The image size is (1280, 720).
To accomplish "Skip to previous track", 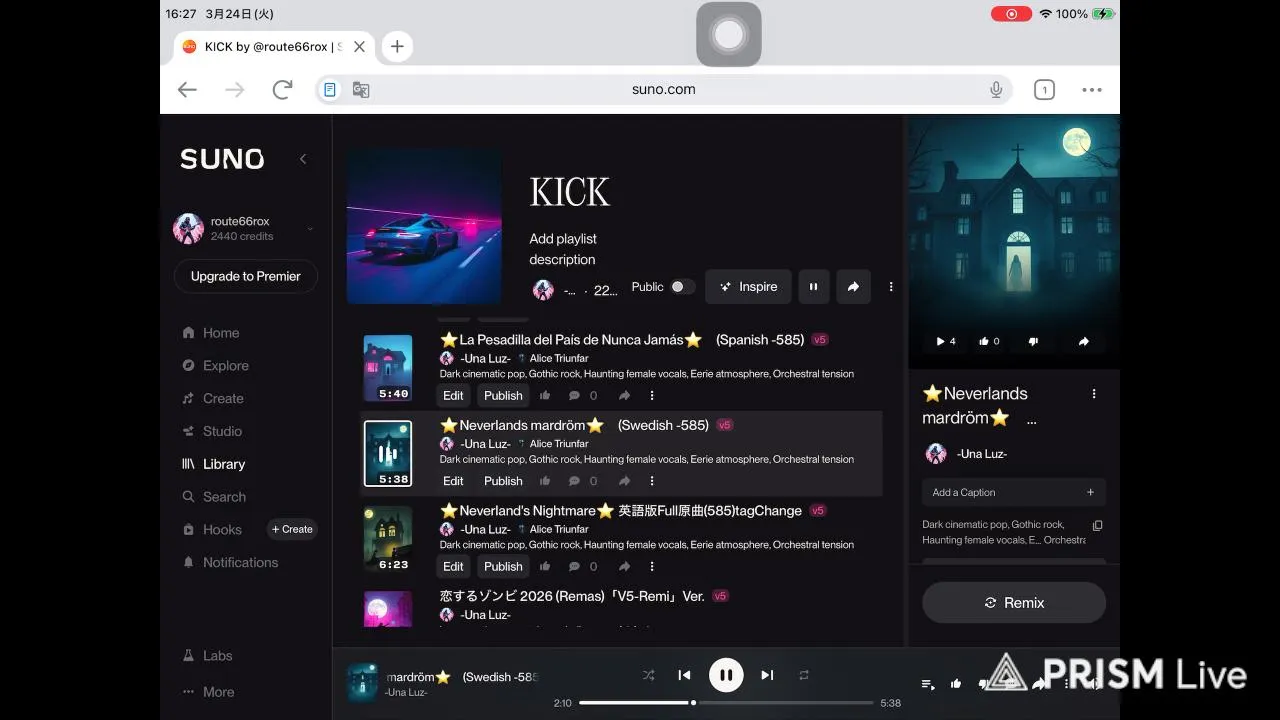I will pyautogui.click(x=684, y=675).
